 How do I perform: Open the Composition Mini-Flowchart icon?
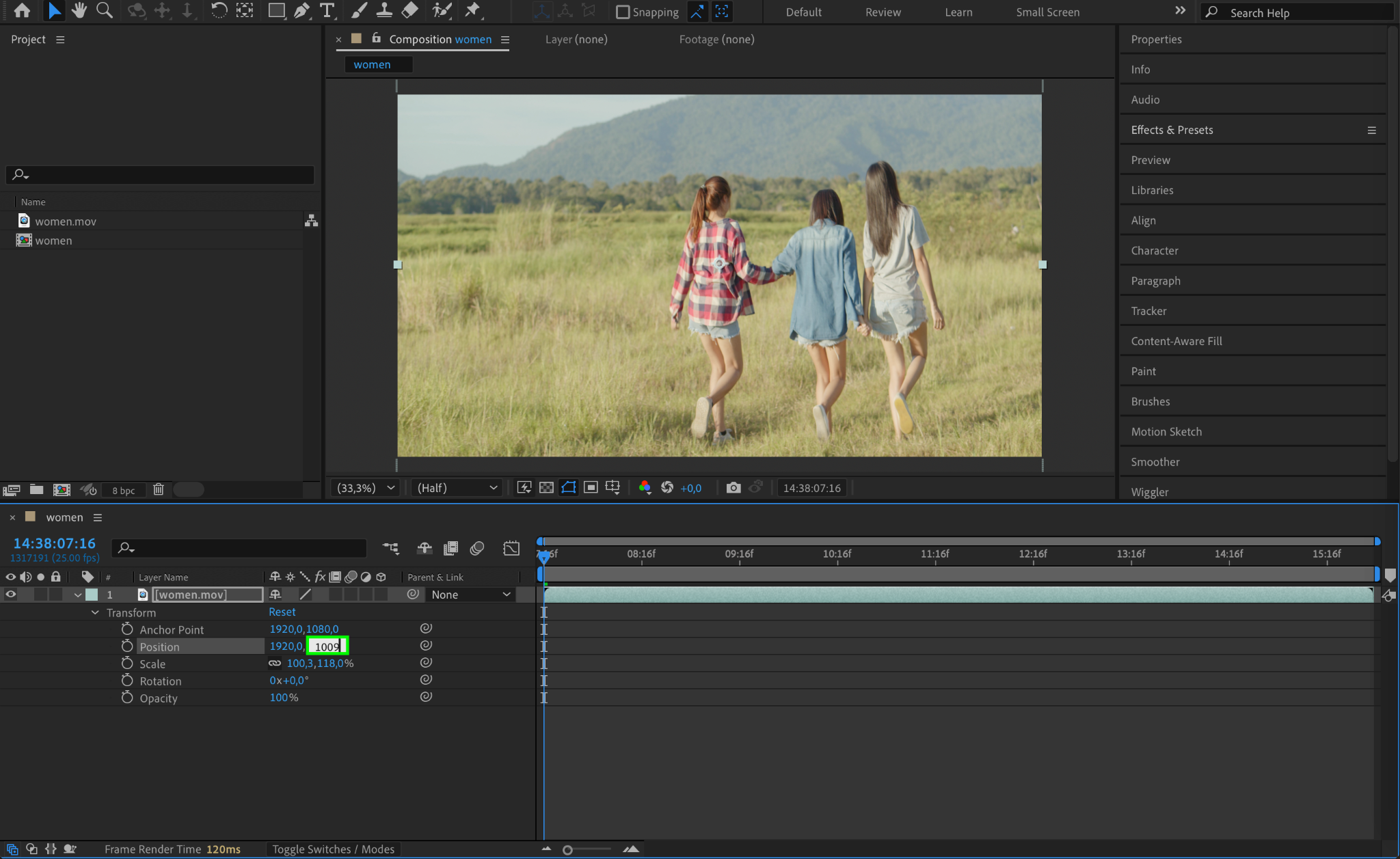coord(390,548)
